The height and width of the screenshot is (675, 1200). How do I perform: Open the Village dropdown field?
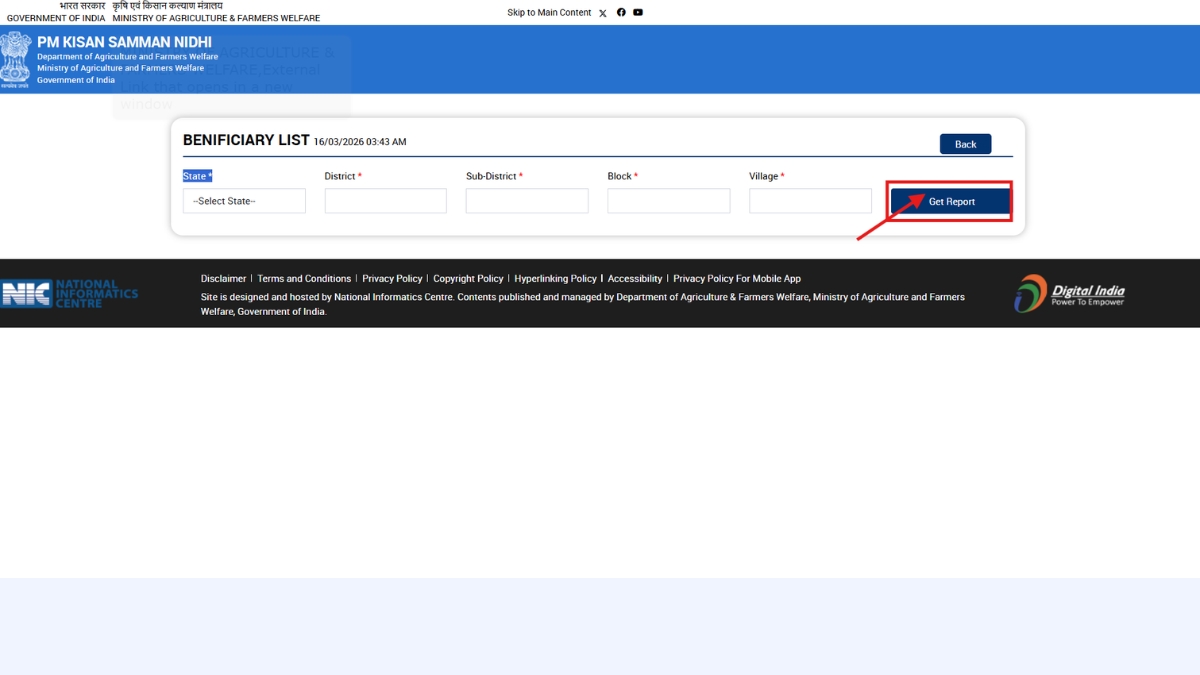[810, 201]
